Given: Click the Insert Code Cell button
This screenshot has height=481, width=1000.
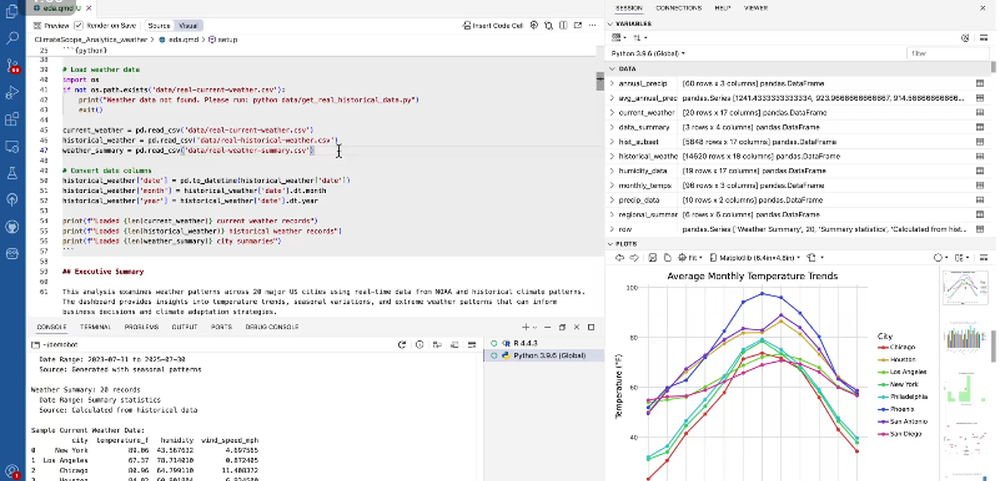Looking at the screenshot, I should coord(495,25).
